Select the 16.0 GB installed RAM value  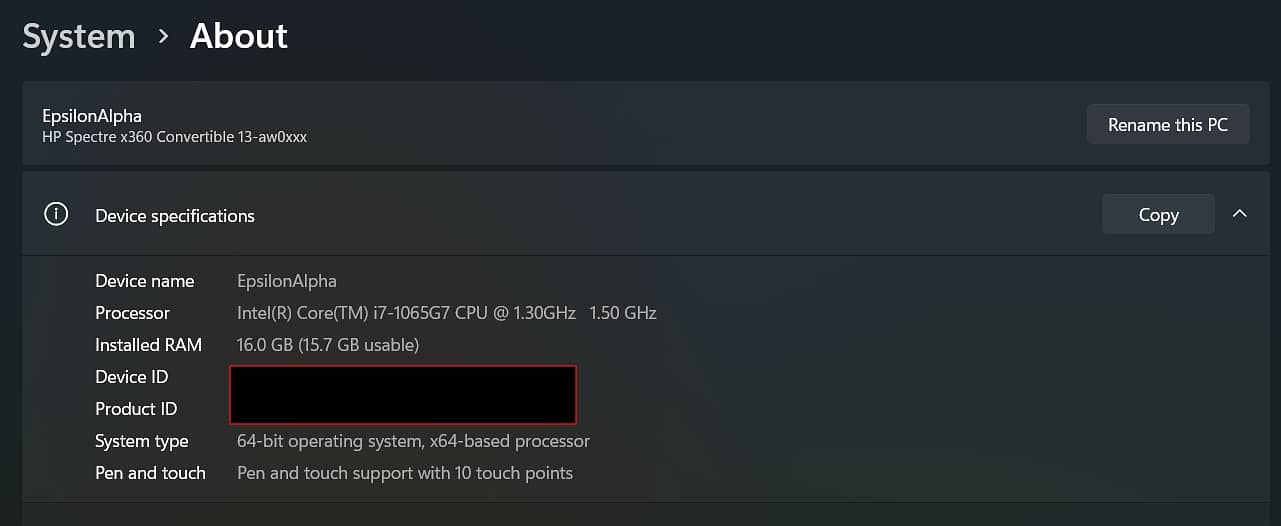coord(328,345)
